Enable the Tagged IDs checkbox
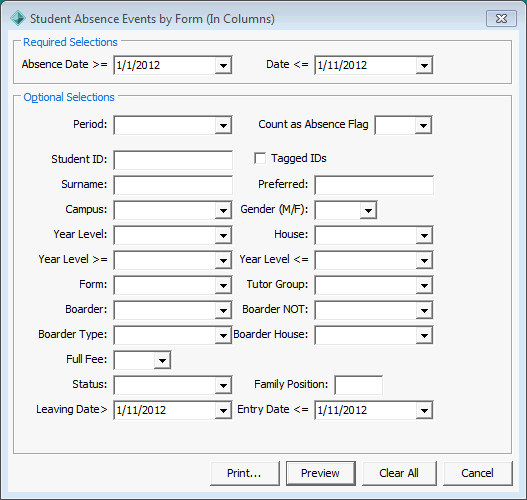This screenshot has width=527, height=500. click(260, 158)
